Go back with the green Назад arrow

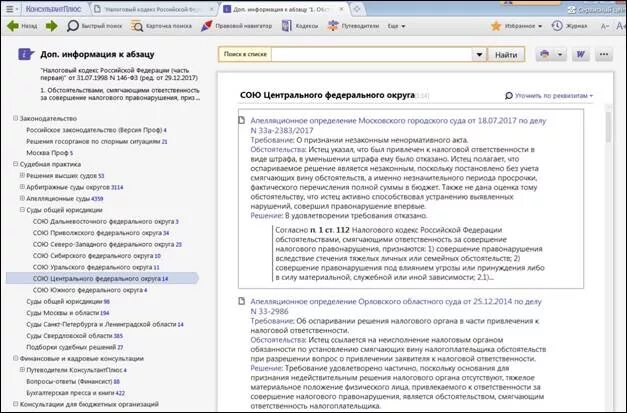point(22,26)
